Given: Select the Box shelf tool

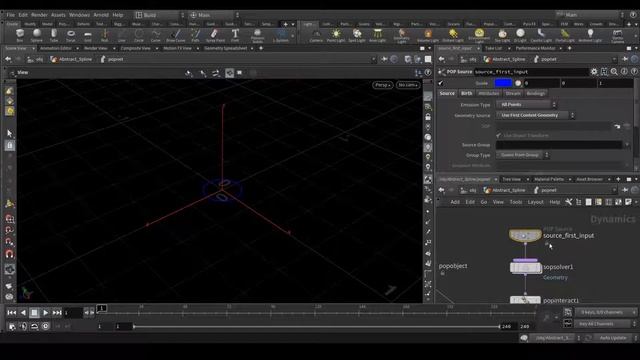Looking at the screenshot, I should pos(20,35).
